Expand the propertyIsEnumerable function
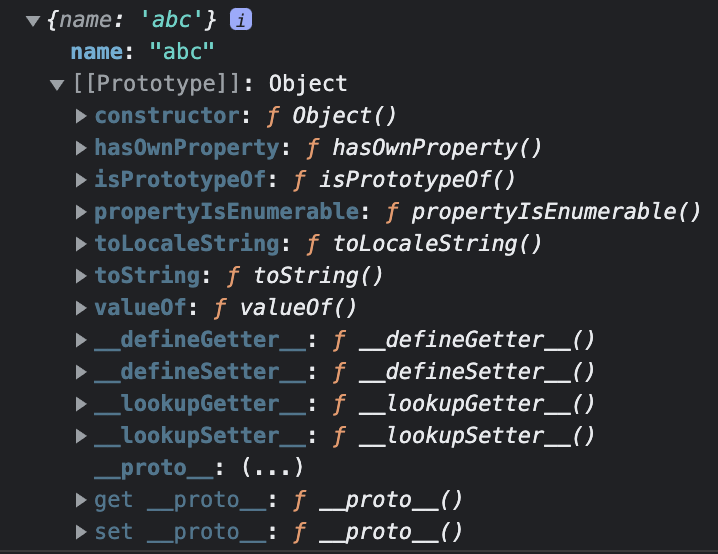Viewport: 718px width, 554px height. pos(81,212)
